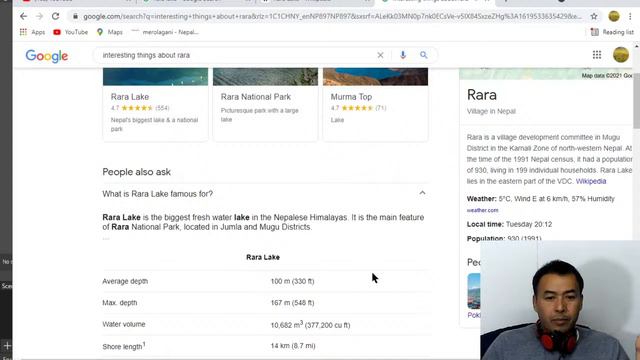Open the Google apps grid
The height and width of the screenshot is (360, 640).
pyautogui.click(x=597, y=55)
